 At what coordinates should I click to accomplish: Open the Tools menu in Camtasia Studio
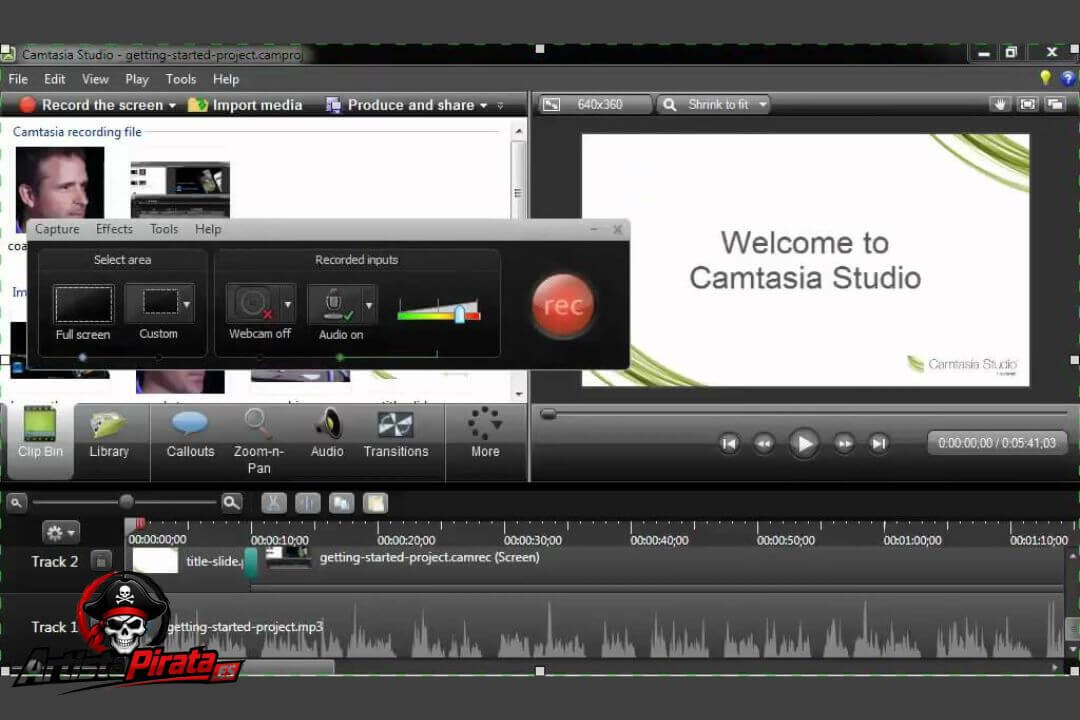[x=180, y=79]
